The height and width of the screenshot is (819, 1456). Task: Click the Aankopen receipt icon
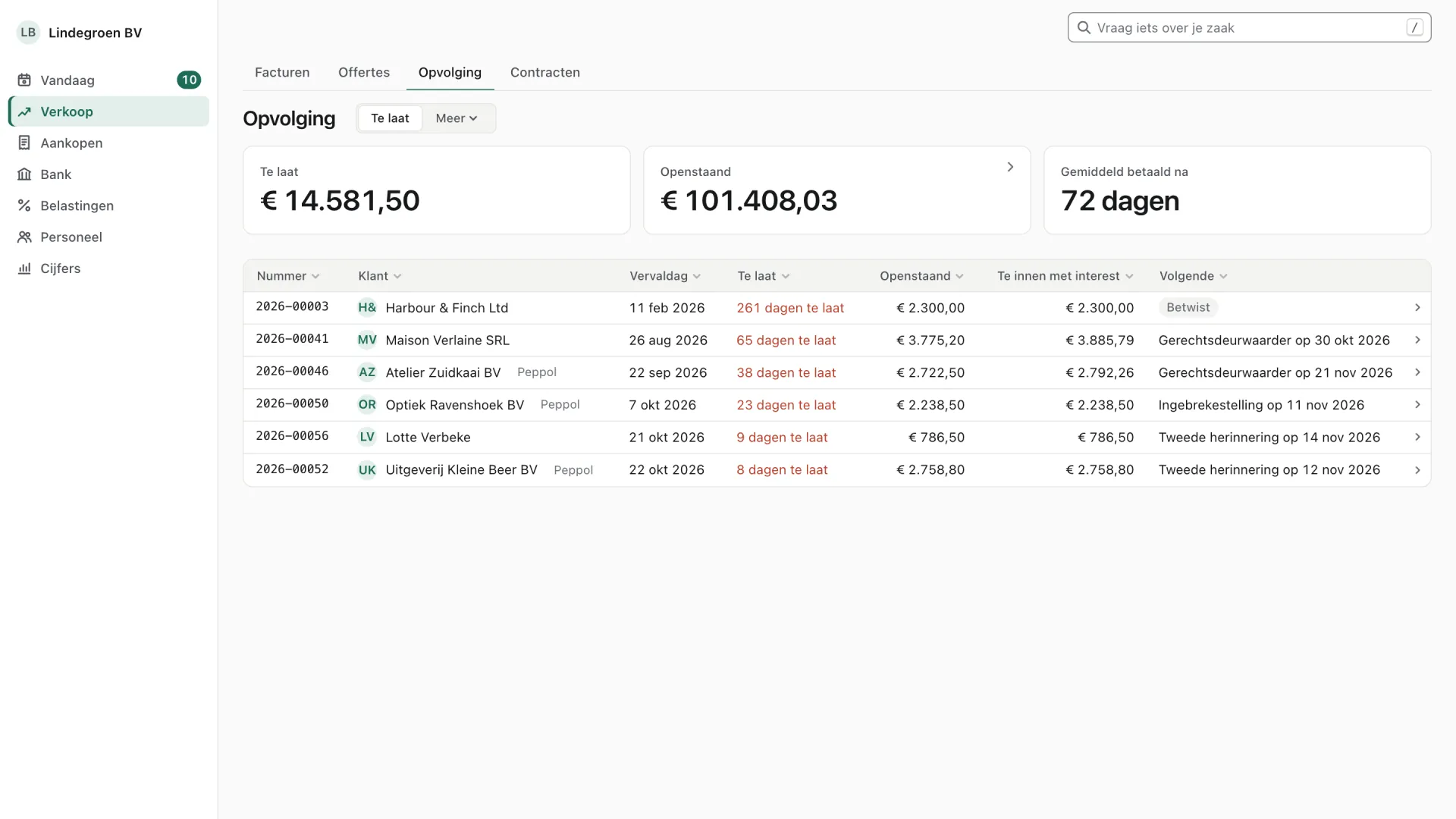coord(24,143)
